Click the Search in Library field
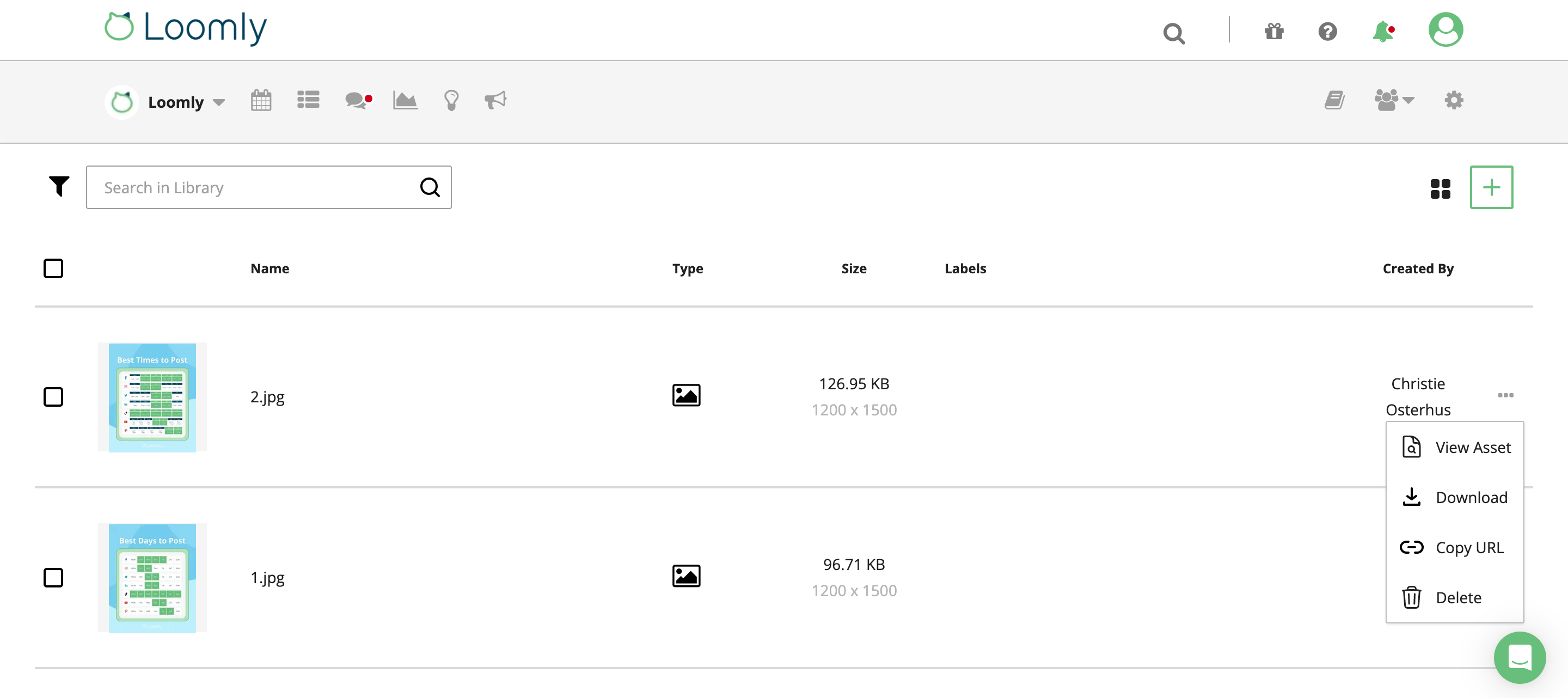This screenshot has width=1568, height=698. tap(256, 187)
